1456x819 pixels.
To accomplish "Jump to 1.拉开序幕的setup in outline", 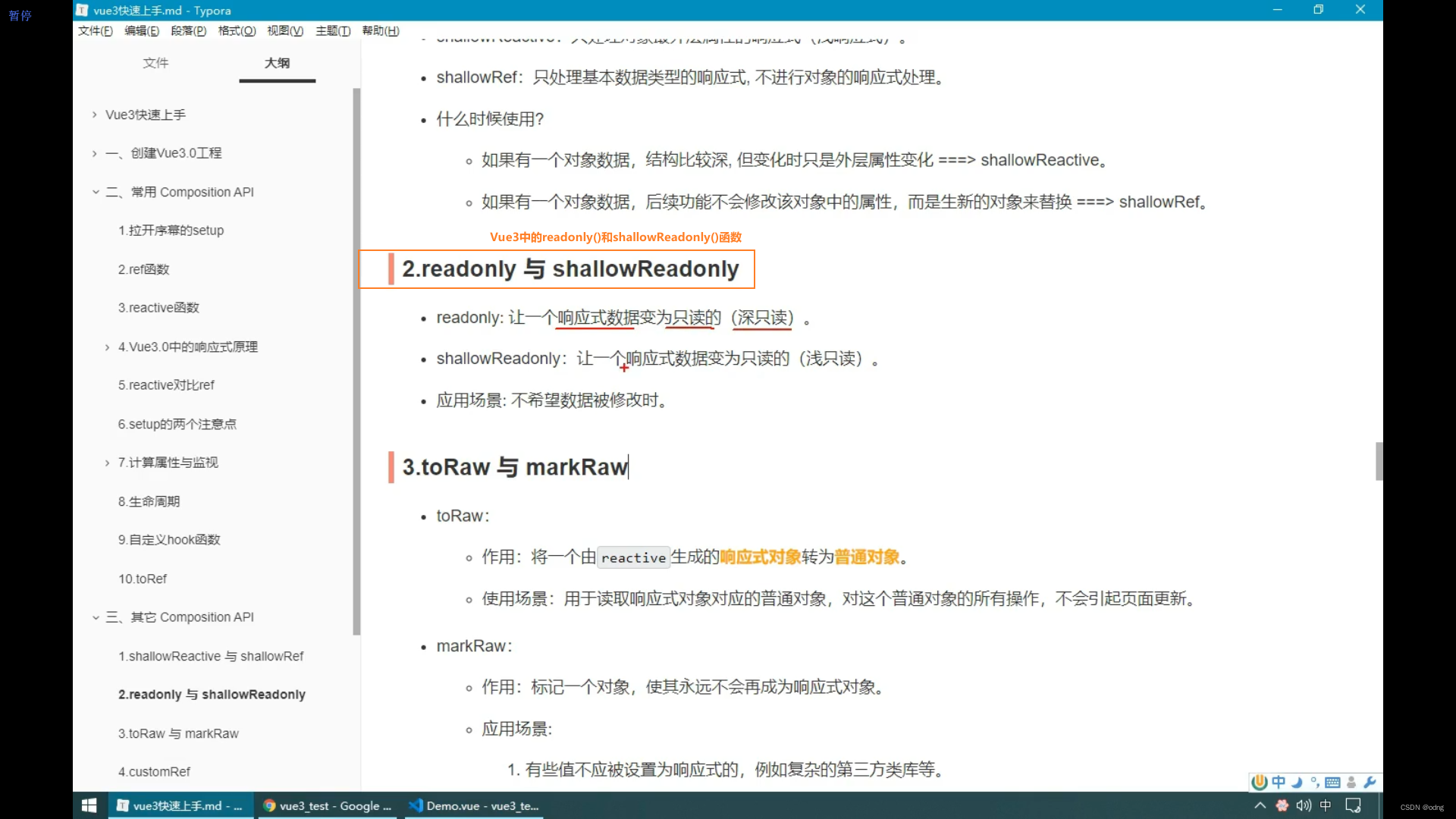I will point(171,231).
